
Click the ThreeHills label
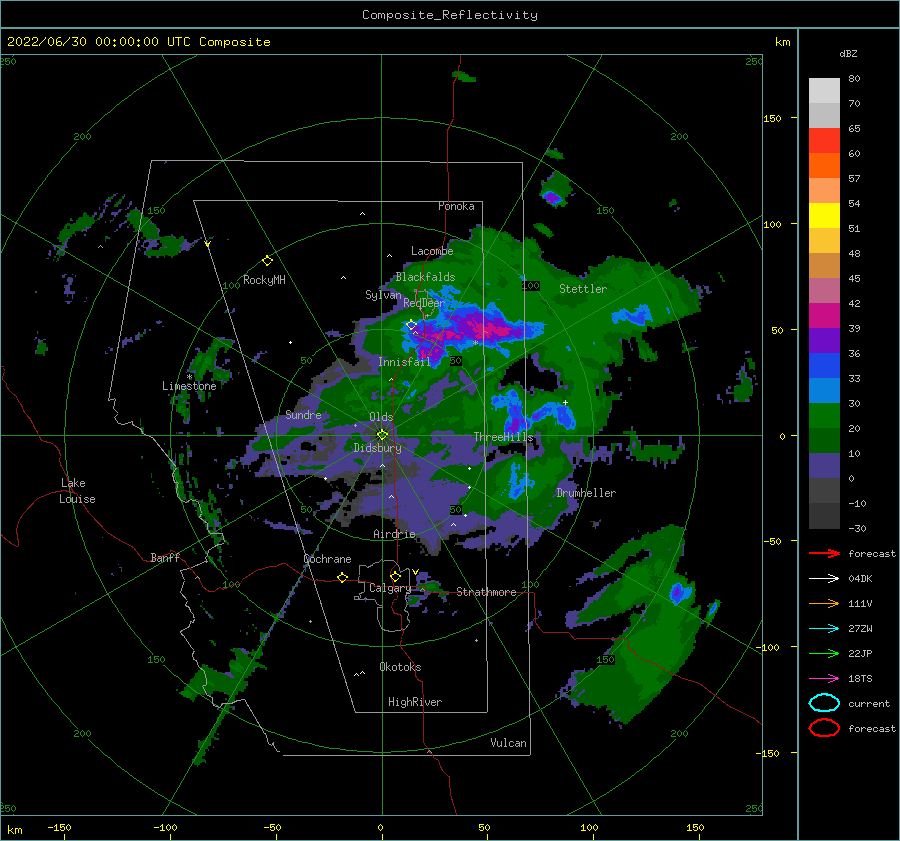pyautogui.click(x=503, y=437)
